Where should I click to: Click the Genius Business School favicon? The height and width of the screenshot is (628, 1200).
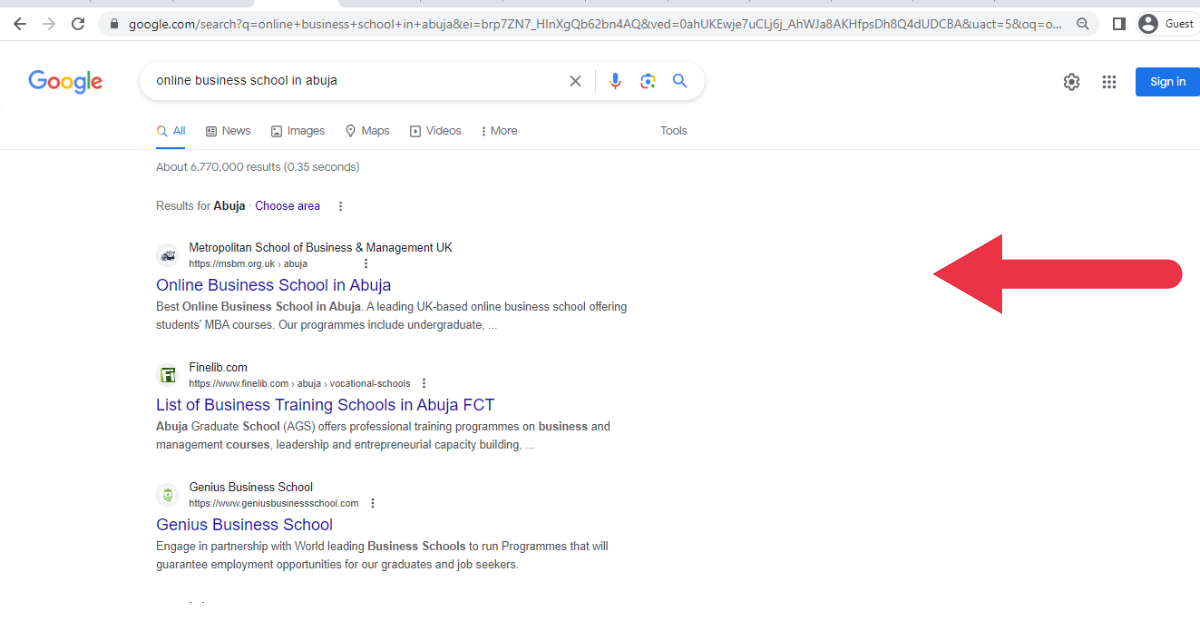pyautogui.click(x=167, y=495)
